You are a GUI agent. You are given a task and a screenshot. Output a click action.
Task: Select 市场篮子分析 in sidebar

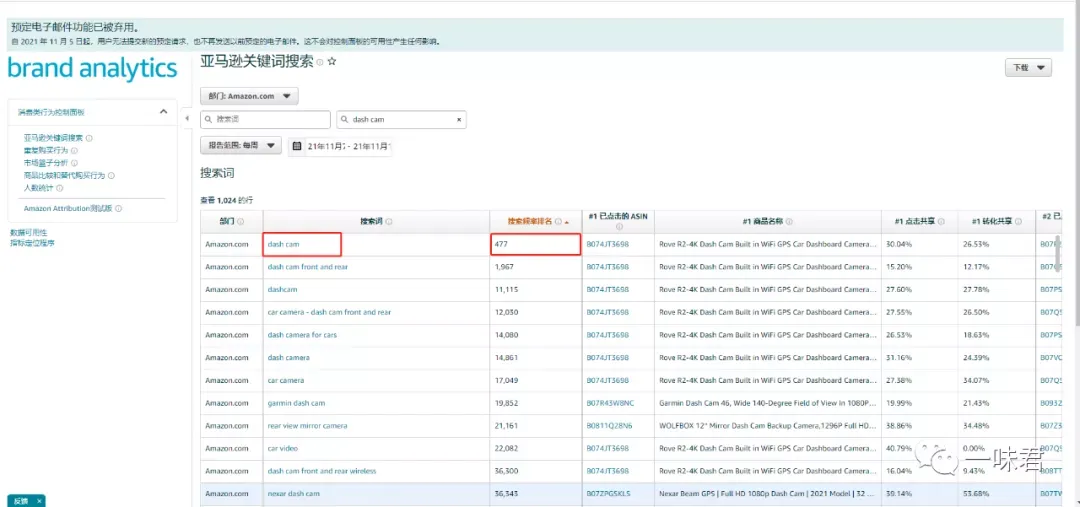46,163
